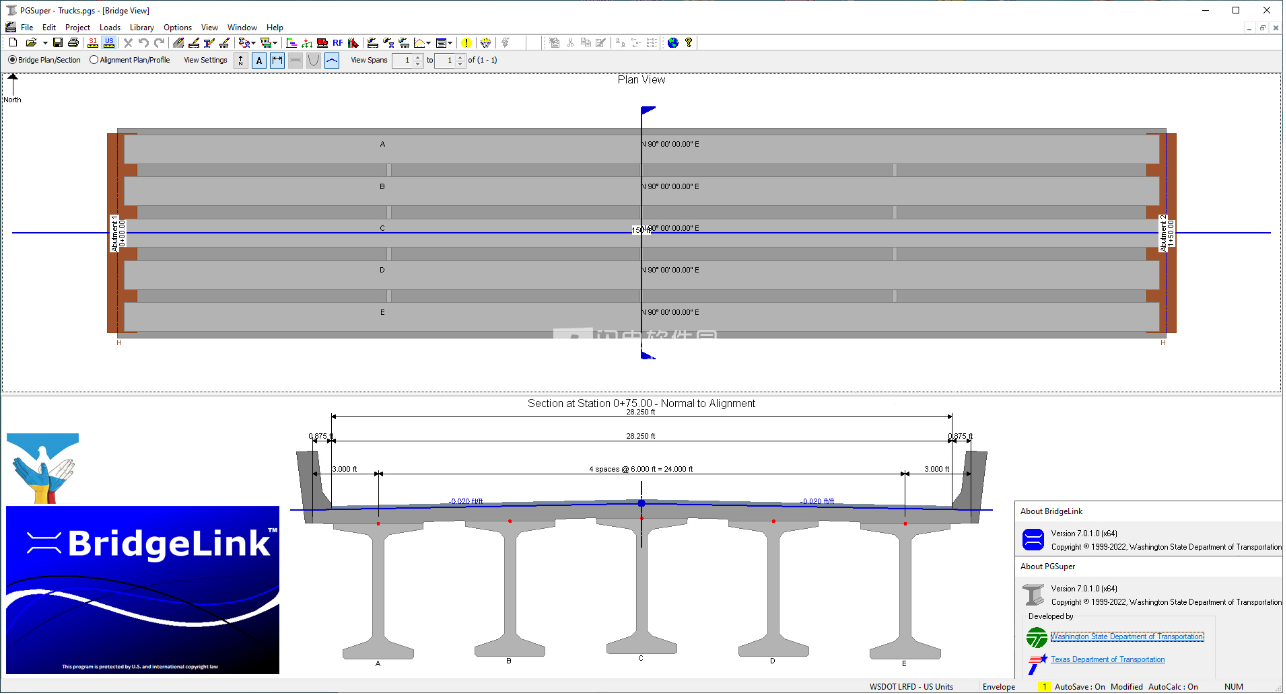Click the yellow question mark help icon
The width and height of the screenshot is (1286, 694).
pyautogui.click(x=688, y=43)
